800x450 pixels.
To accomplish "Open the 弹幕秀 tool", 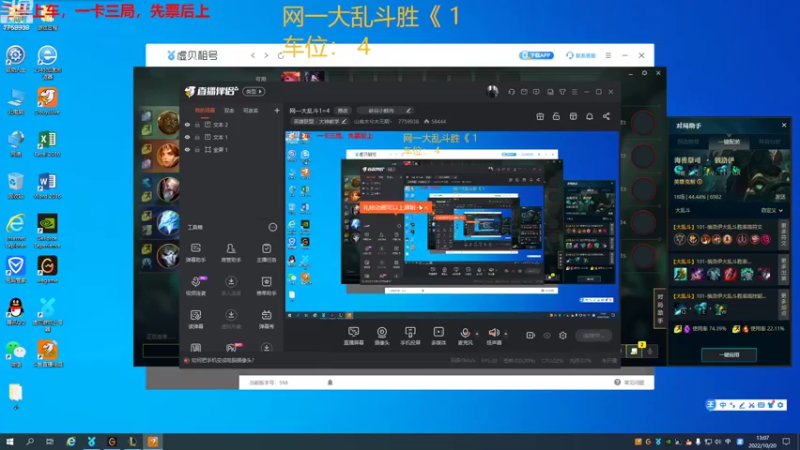I will 266,319.
